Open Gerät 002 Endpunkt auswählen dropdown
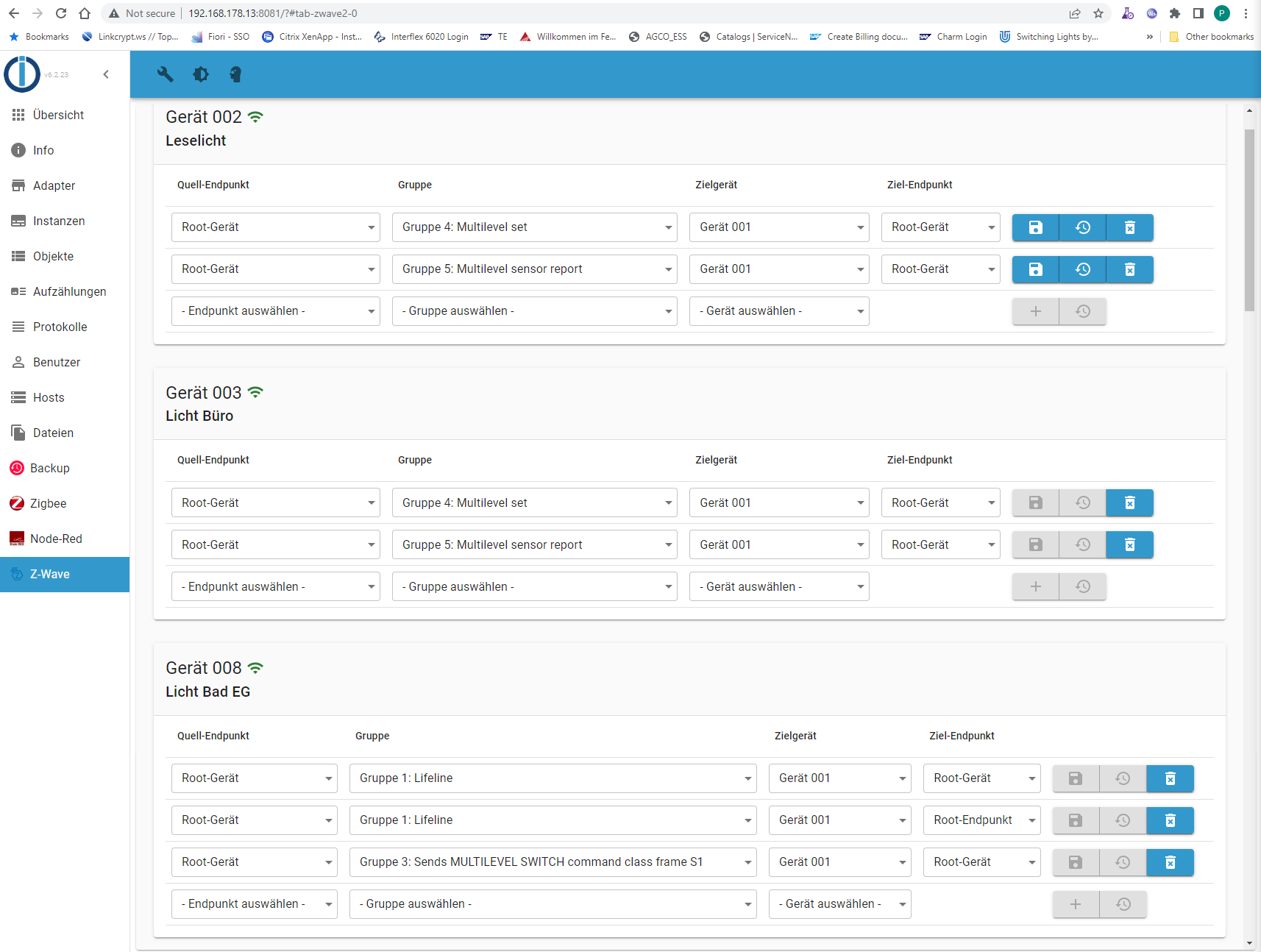1261x952 pixels. [x=276, y=311]
